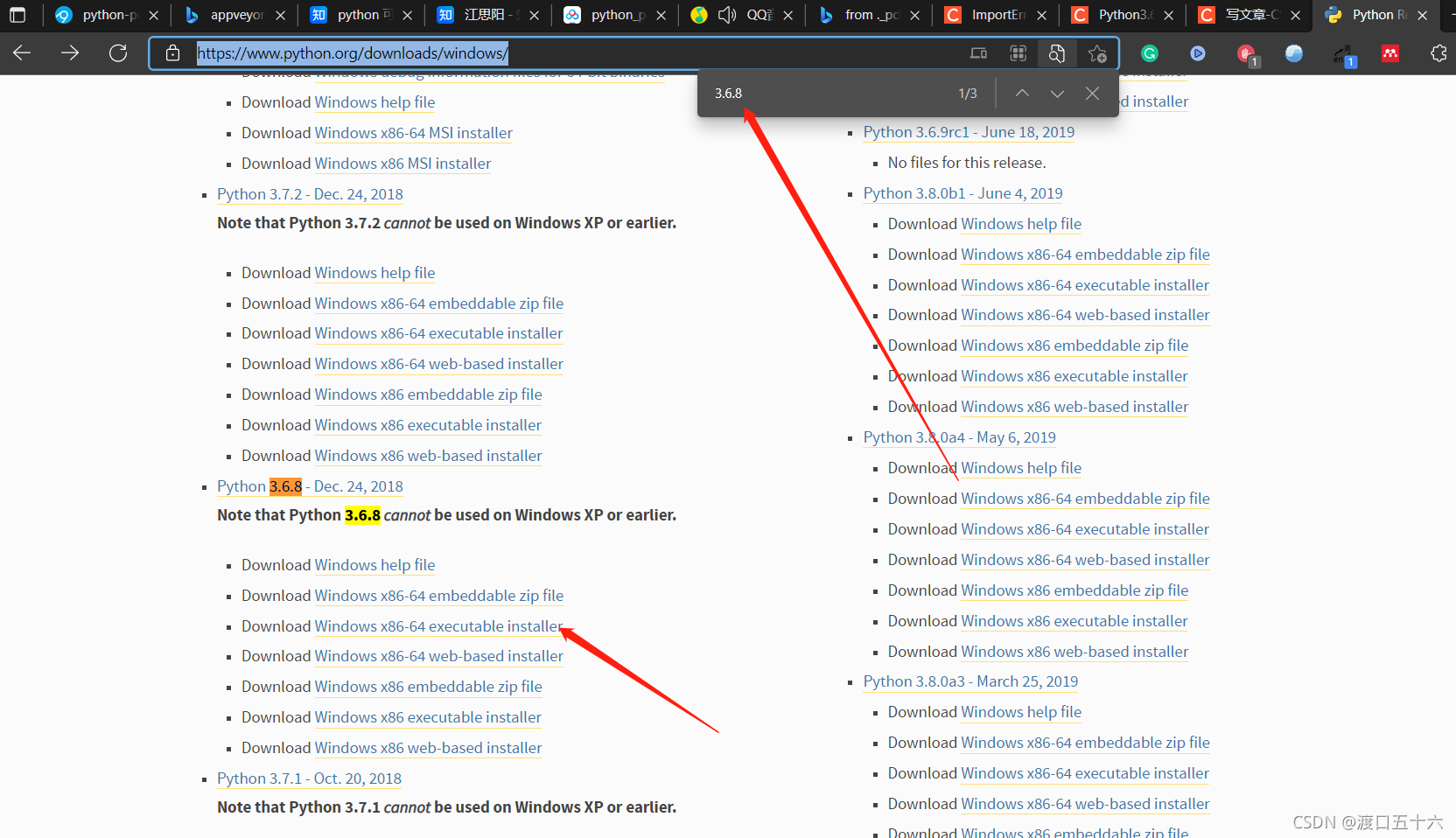Download Windows x86-64 executable installer for 3.6.8
Viewport: 1456px width, 838px height.
(x=437, y=625)
